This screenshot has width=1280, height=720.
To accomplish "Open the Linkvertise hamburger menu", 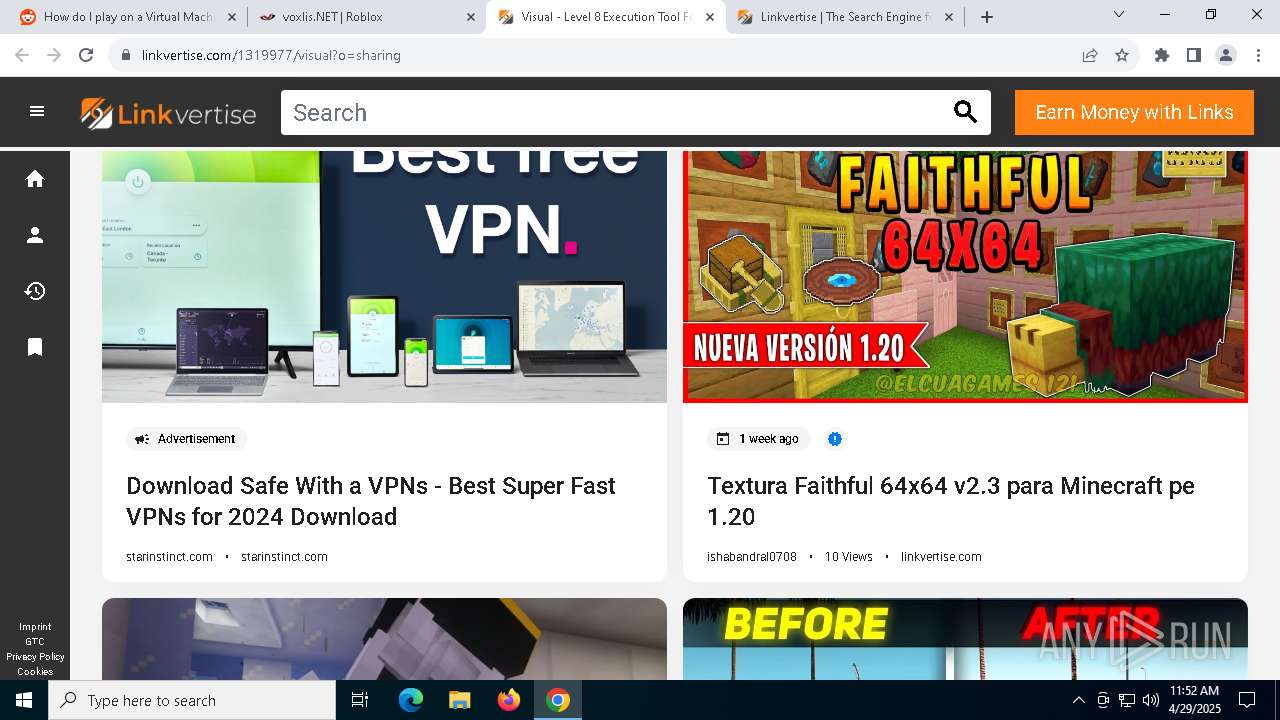I will 37,112.
